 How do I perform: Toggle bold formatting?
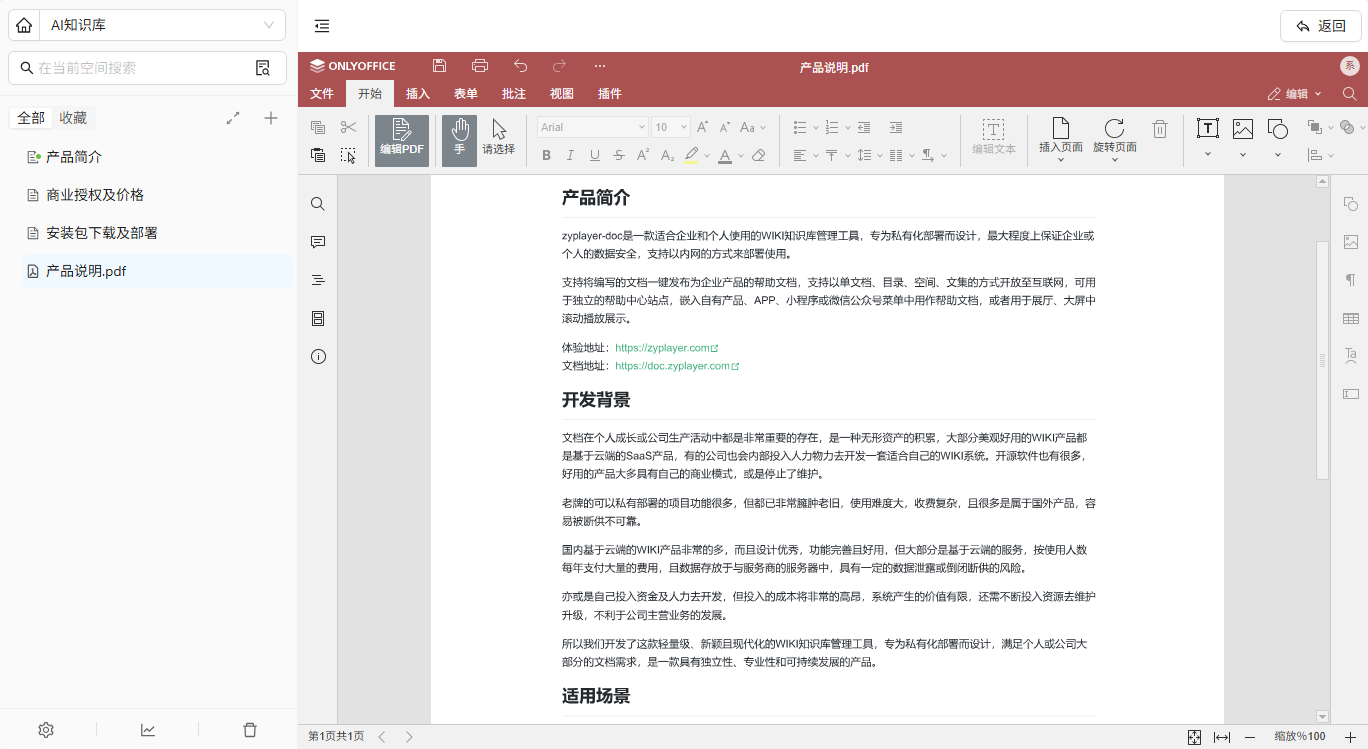click(546, 155)
